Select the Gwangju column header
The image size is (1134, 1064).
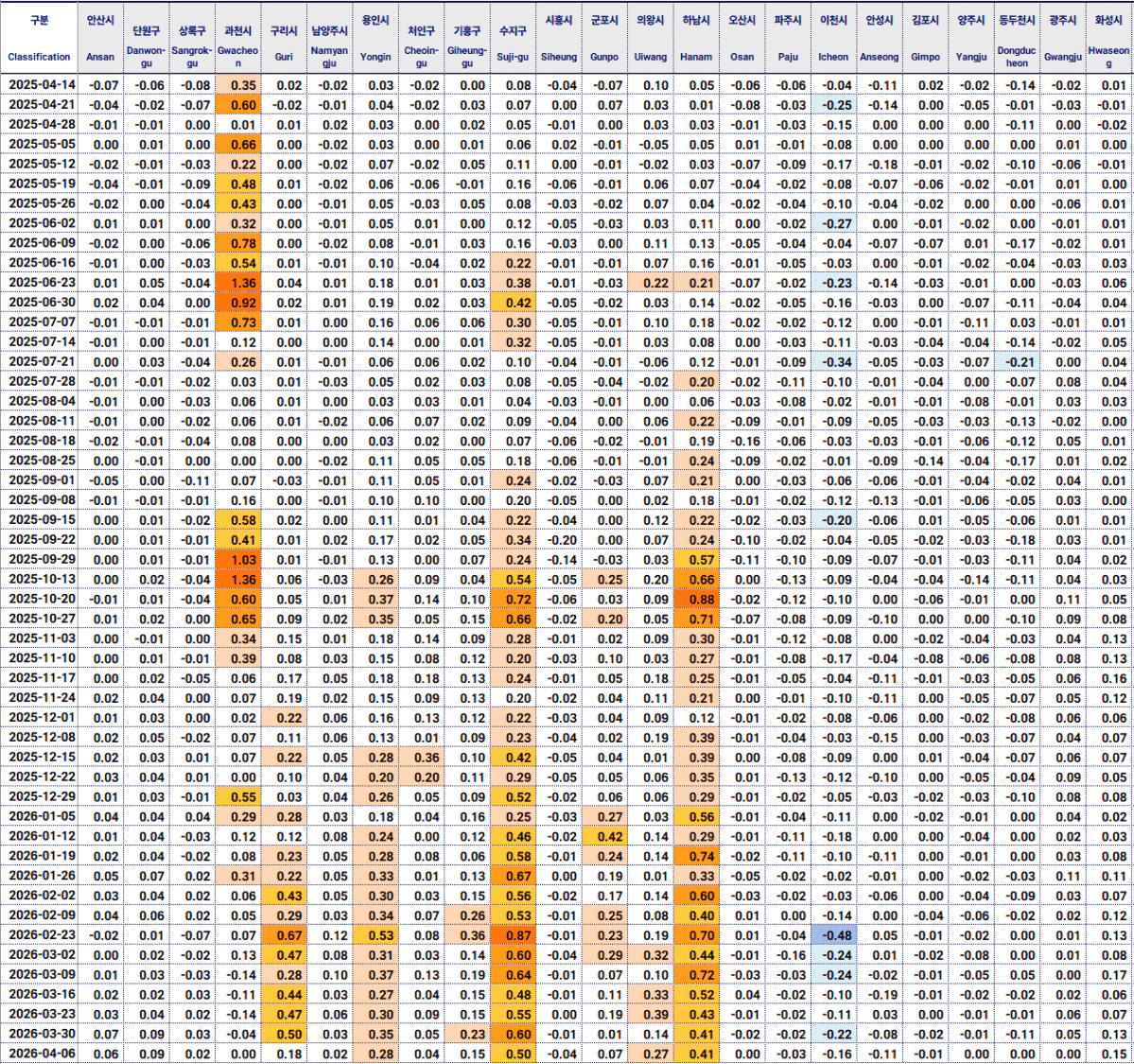click(1063, 37)
